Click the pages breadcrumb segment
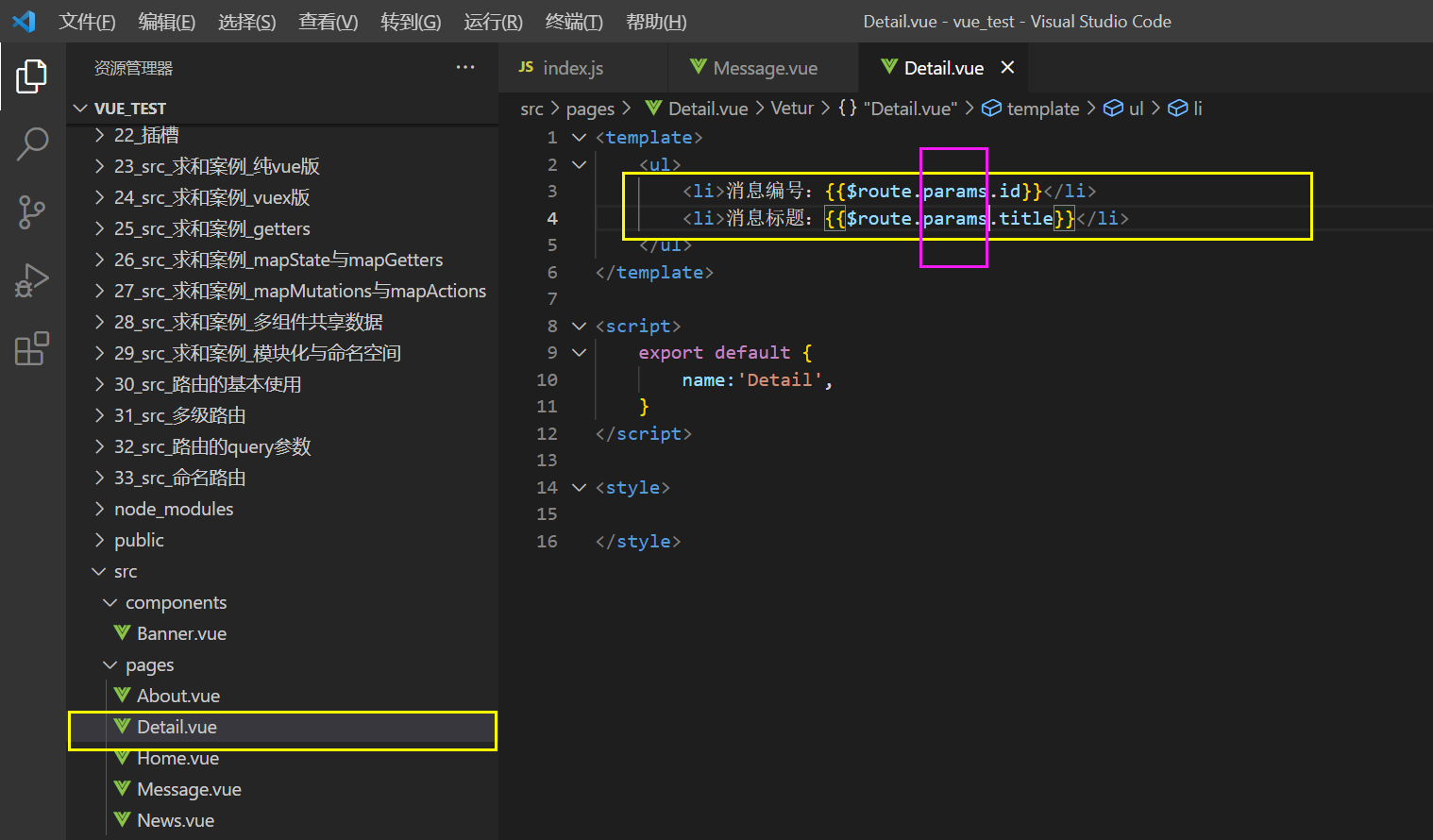 point(590,109)
